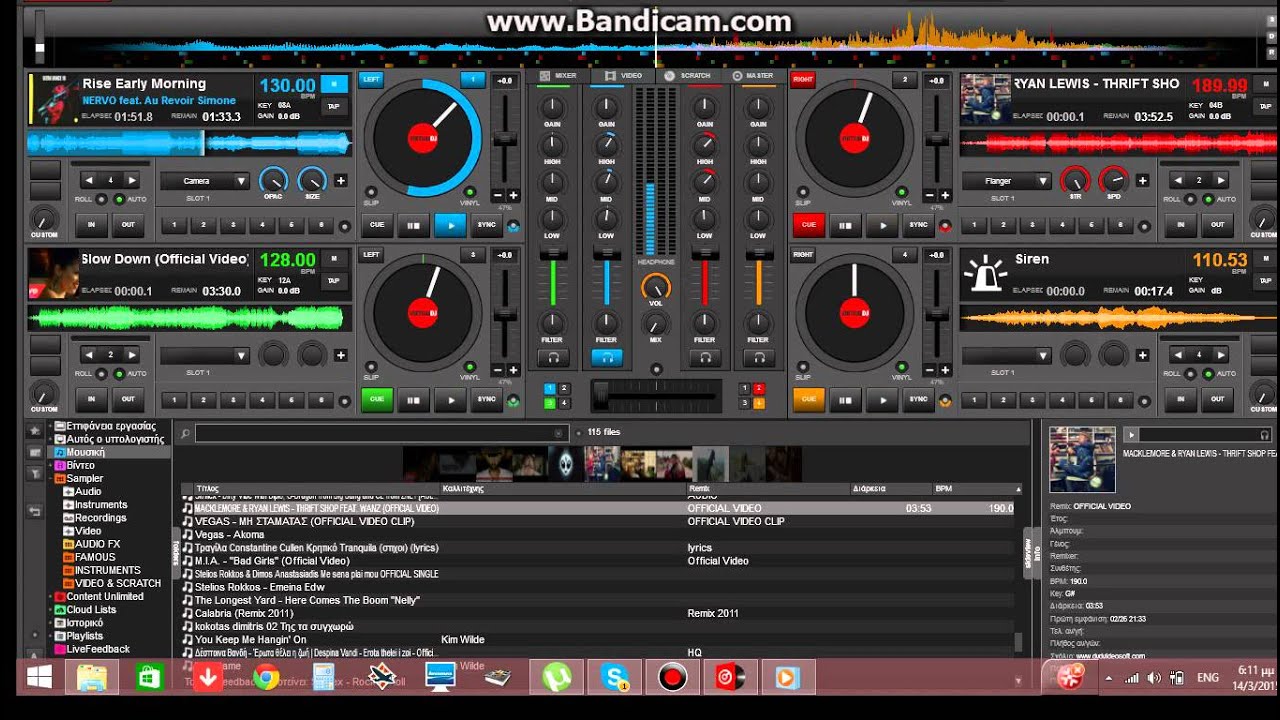Select the Sampler folder in the browser tree

tap(84, 478)
